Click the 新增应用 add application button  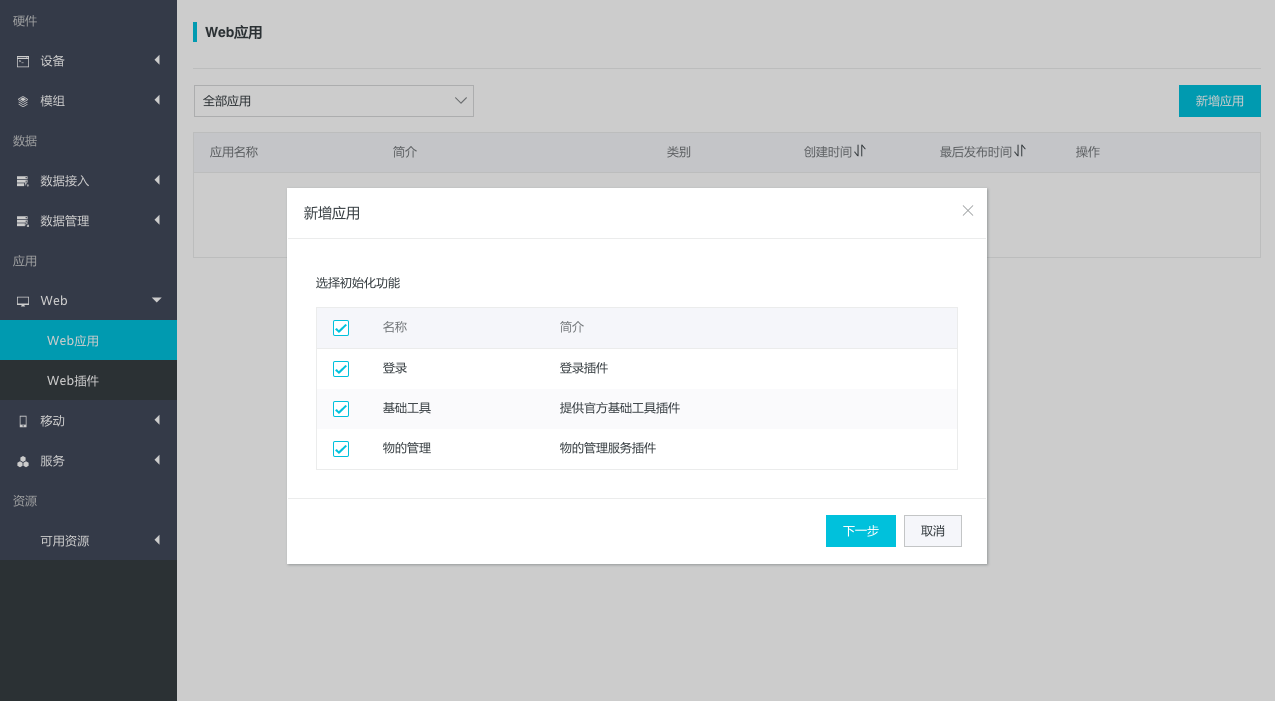tap(1220, 101)
